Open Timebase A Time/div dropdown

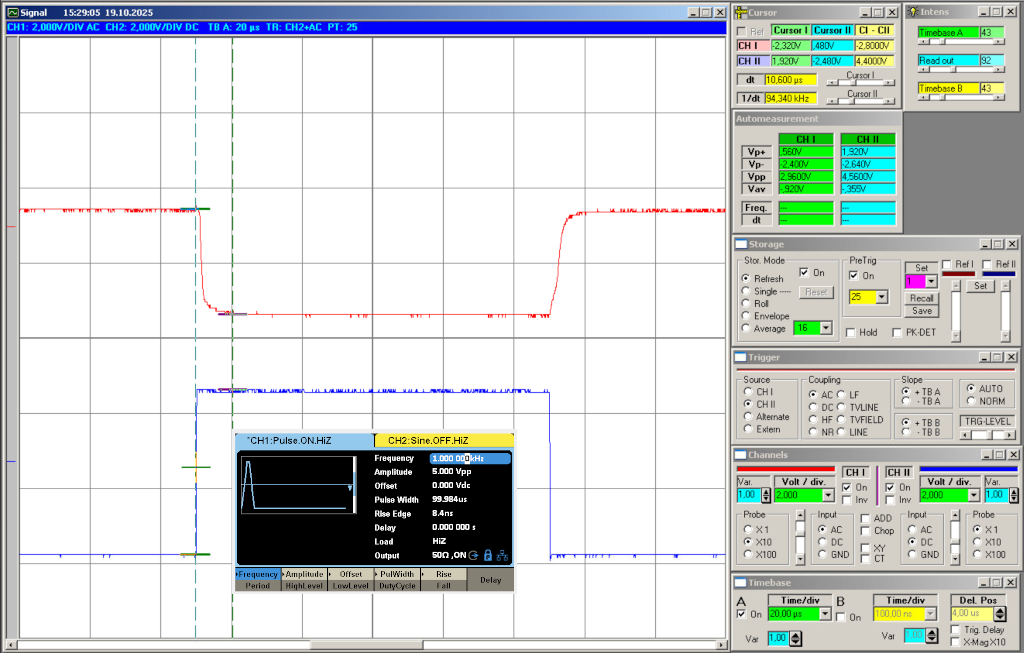(x=827, y=614)
